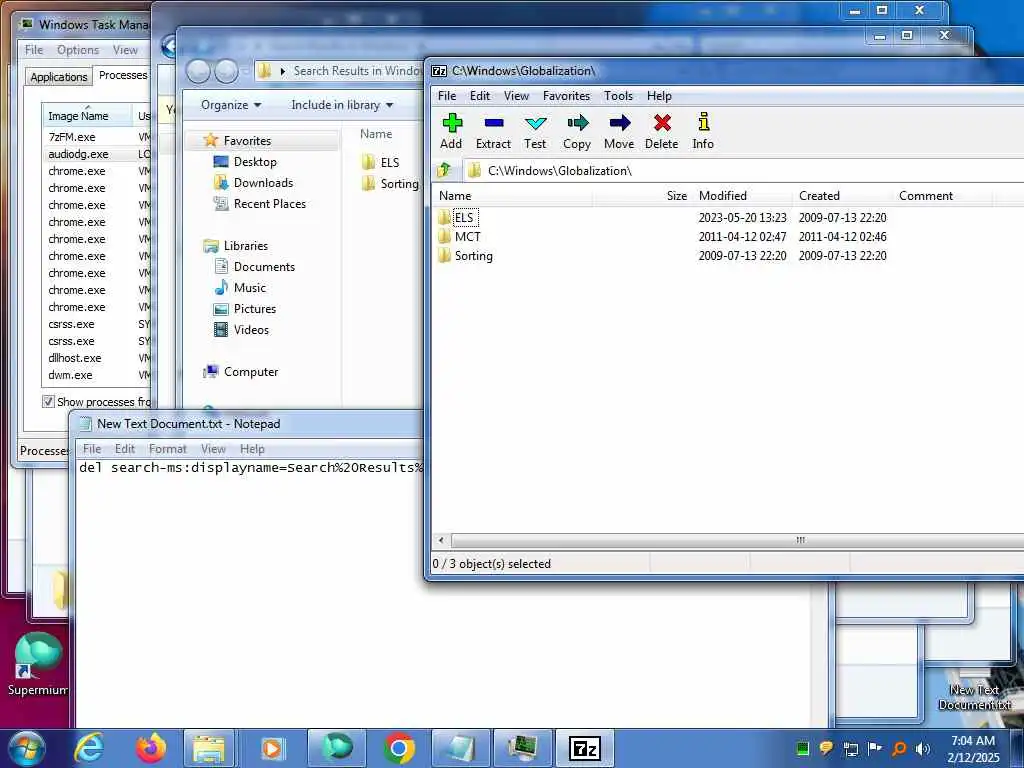The image size is (1024, 768).
Task: Sort 7-Zip list by Modified column
Action: point(743,196)
